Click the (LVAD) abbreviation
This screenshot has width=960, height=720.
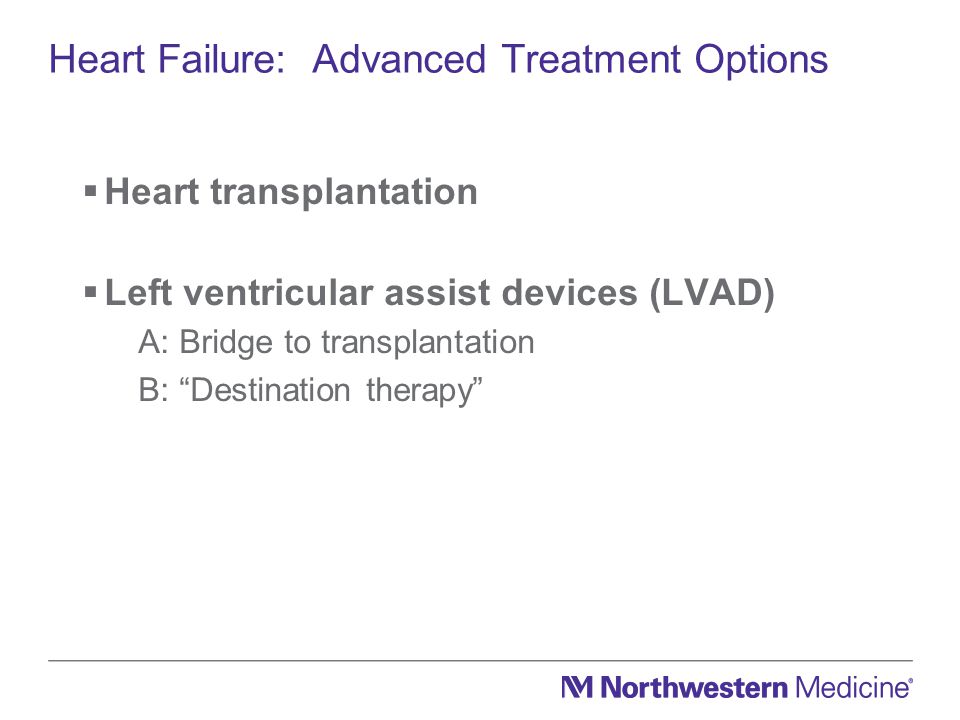[x=713, y=293]
